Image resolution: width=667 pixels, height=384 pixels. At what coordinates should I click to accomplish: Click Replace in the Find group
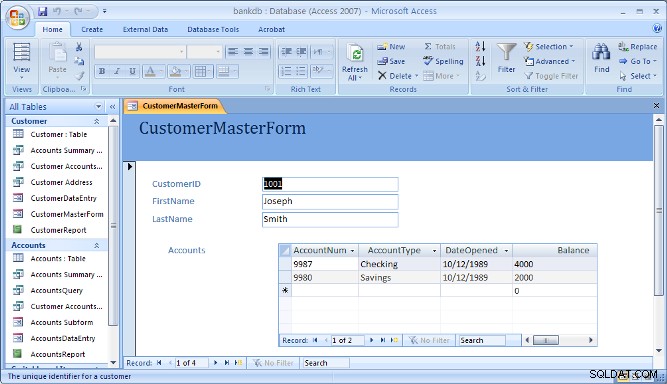[x=638, y=47]
